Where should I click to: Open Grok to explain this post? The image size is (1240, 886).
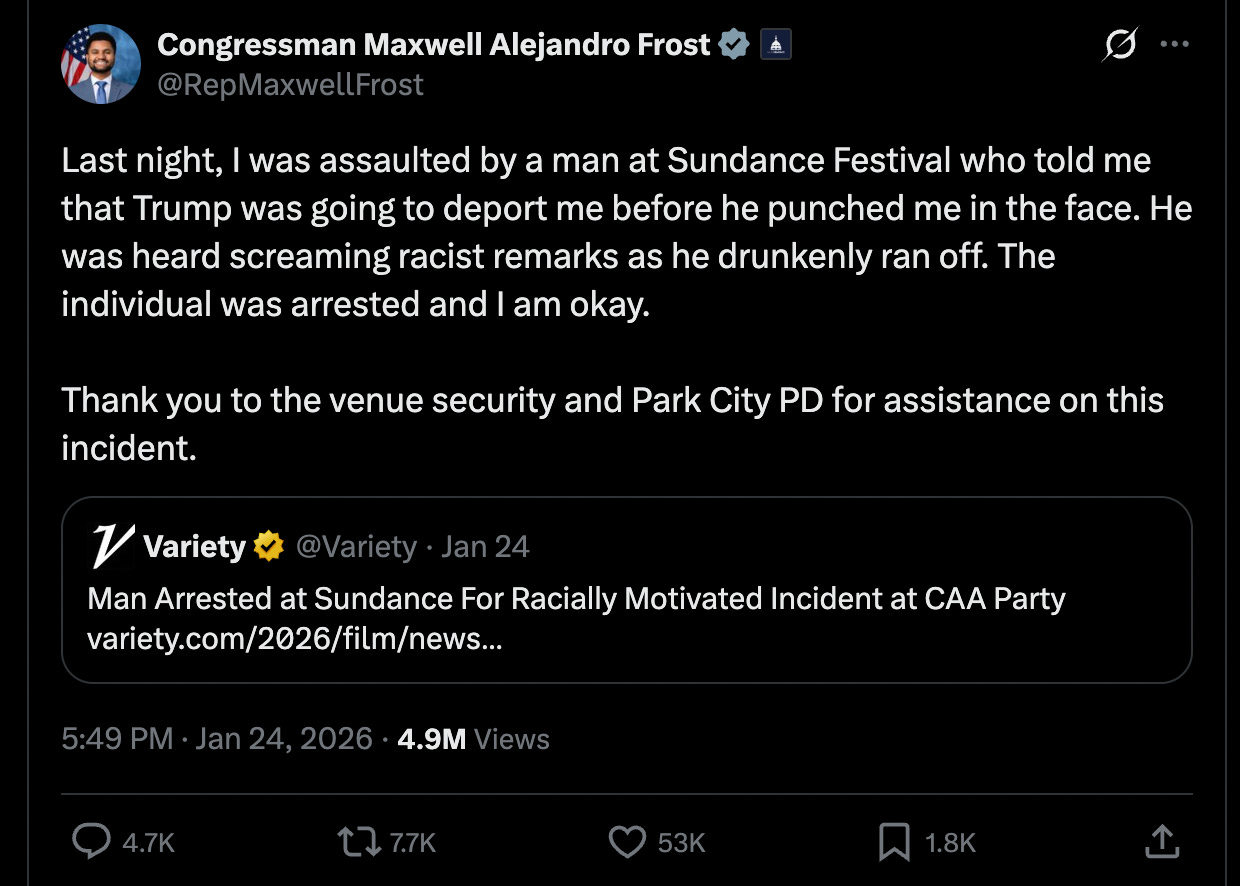[x=1118, y=44]
